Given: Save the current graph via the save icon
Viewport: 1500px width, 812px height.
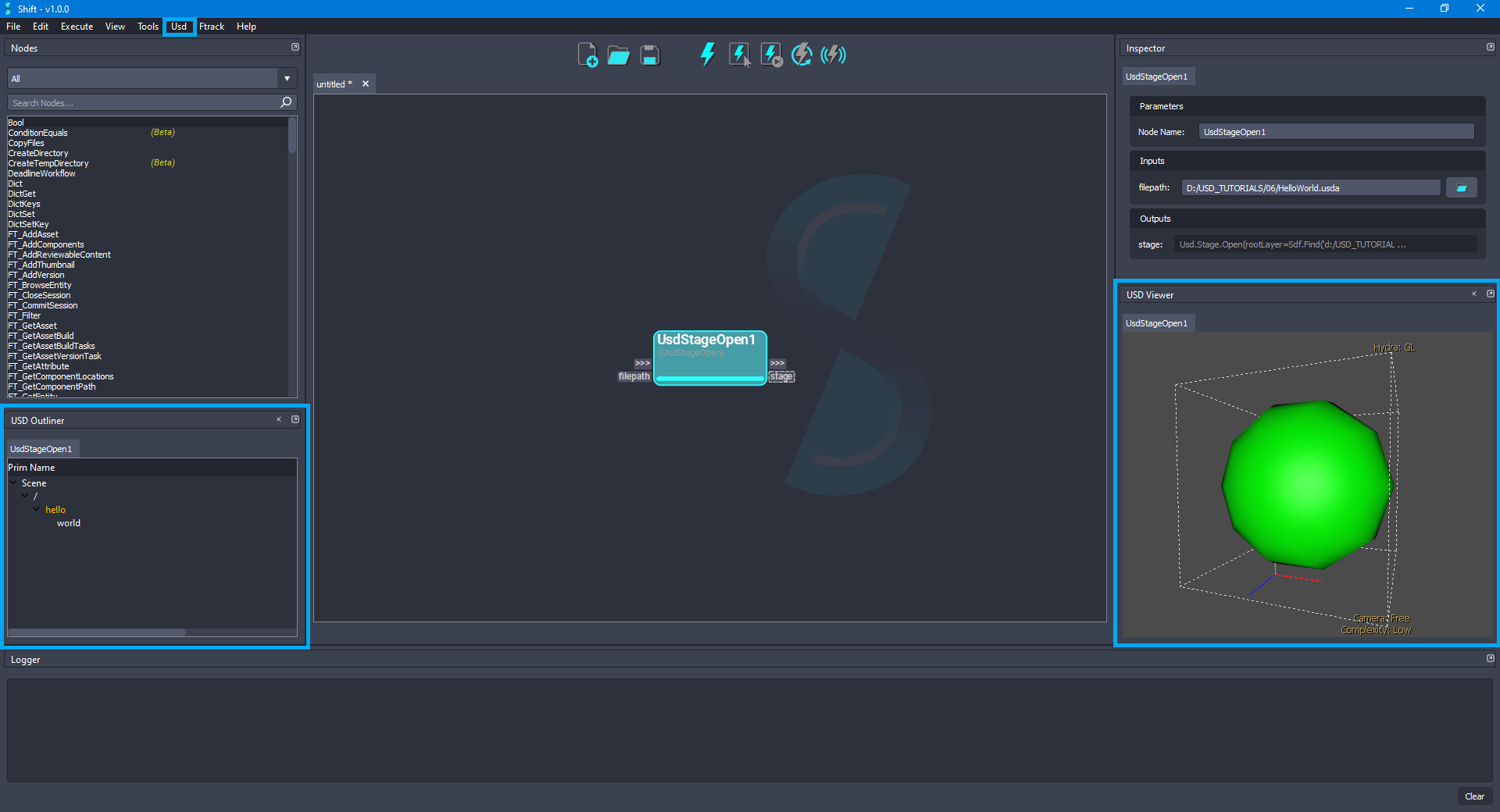Looking at the screenshot, I should [x=649, y=55].
